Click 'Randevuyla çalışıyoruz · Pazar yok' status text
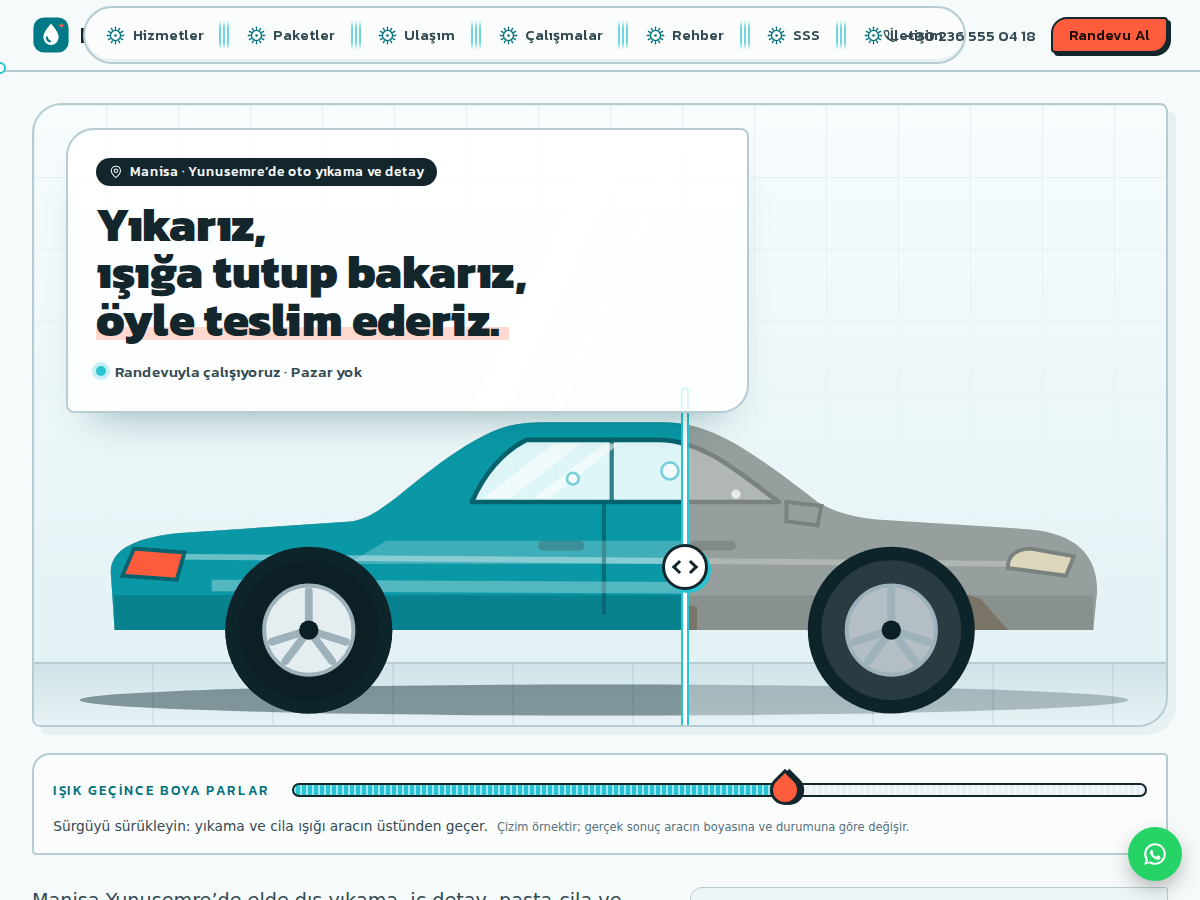This screenshot has width=1200, height=900. click(x=238, y=372)
